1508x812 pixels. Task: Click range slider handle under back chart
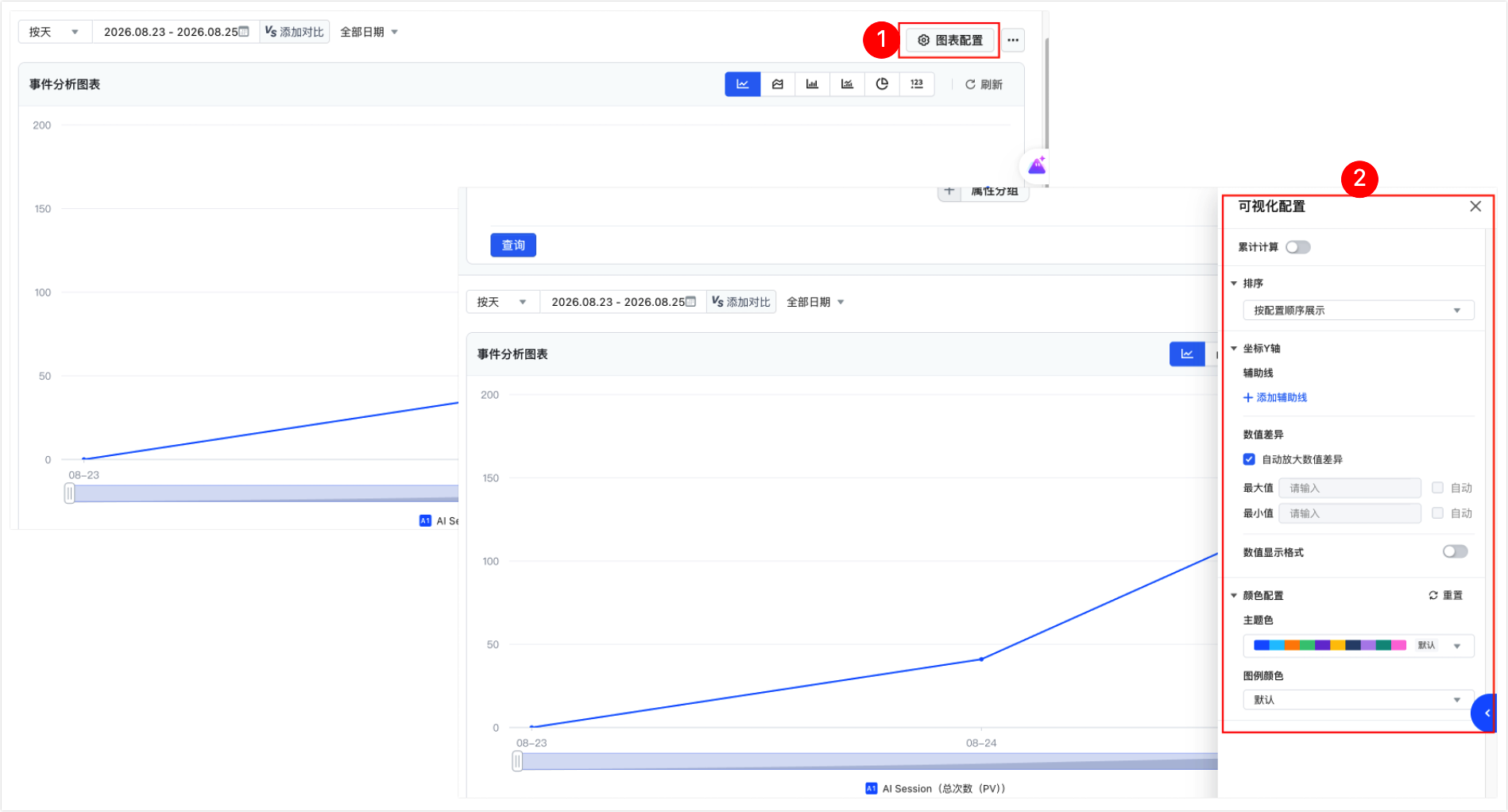[x=70, y=493]
